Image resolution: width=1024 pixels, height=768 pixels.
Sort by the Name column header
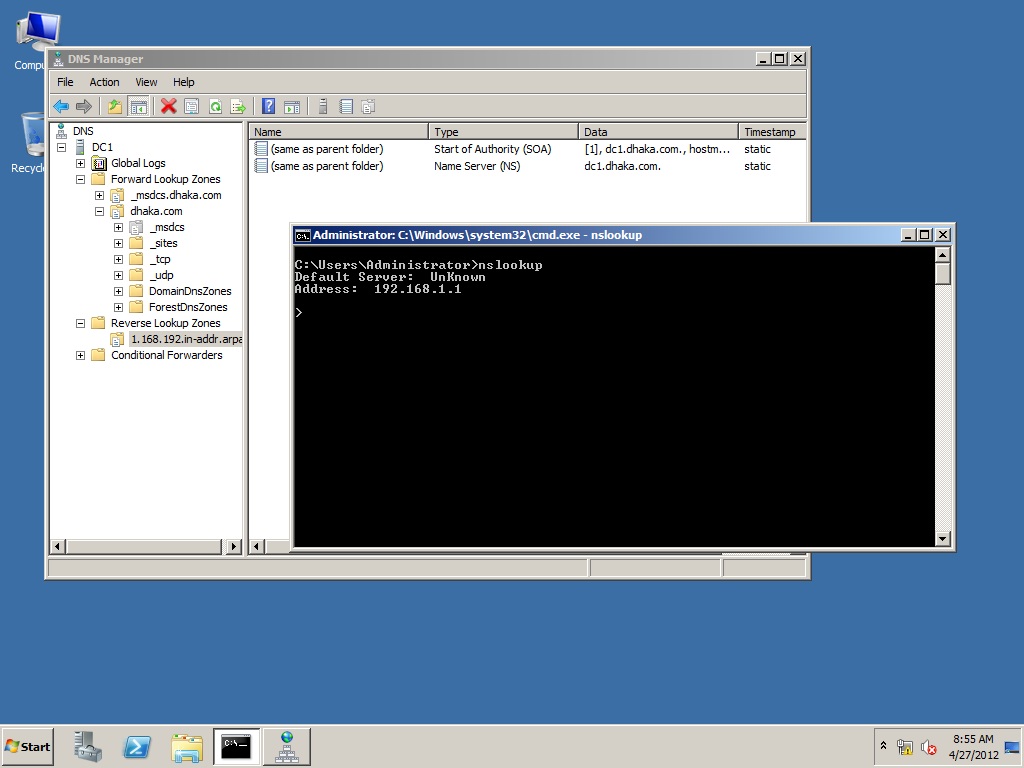(x=338, y=131)
